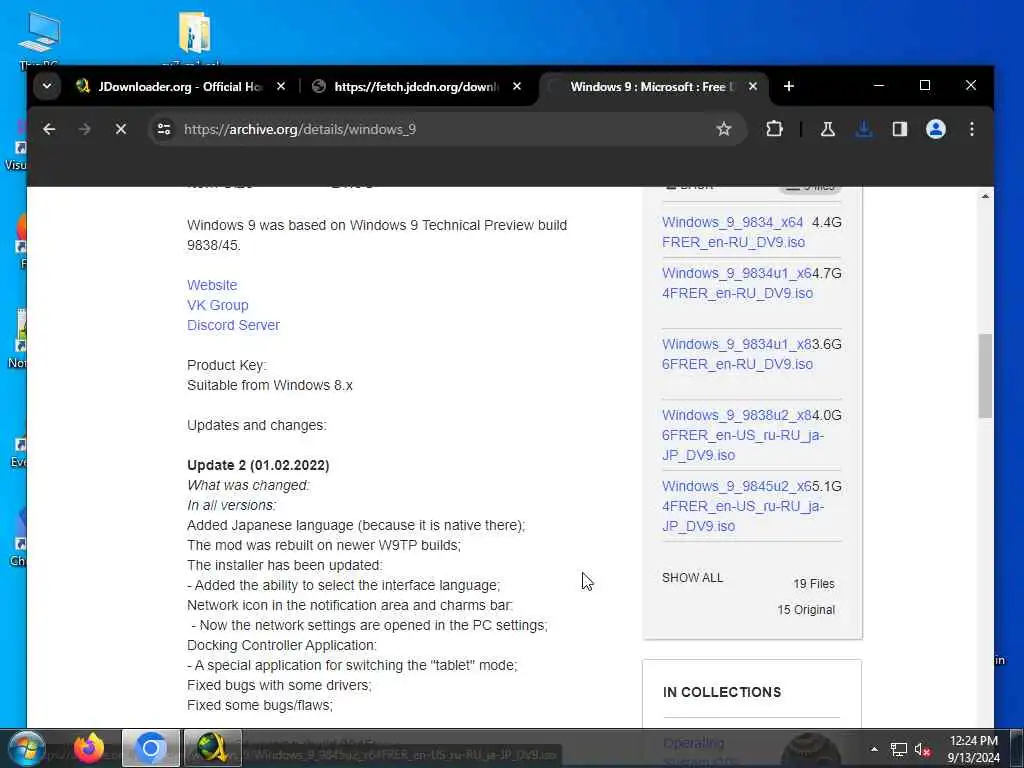Image resolution: width=1024 pixels, height=768 pixels.
Task: Click the page vertical scrollbar thumb
Action: tap(985, 376)
